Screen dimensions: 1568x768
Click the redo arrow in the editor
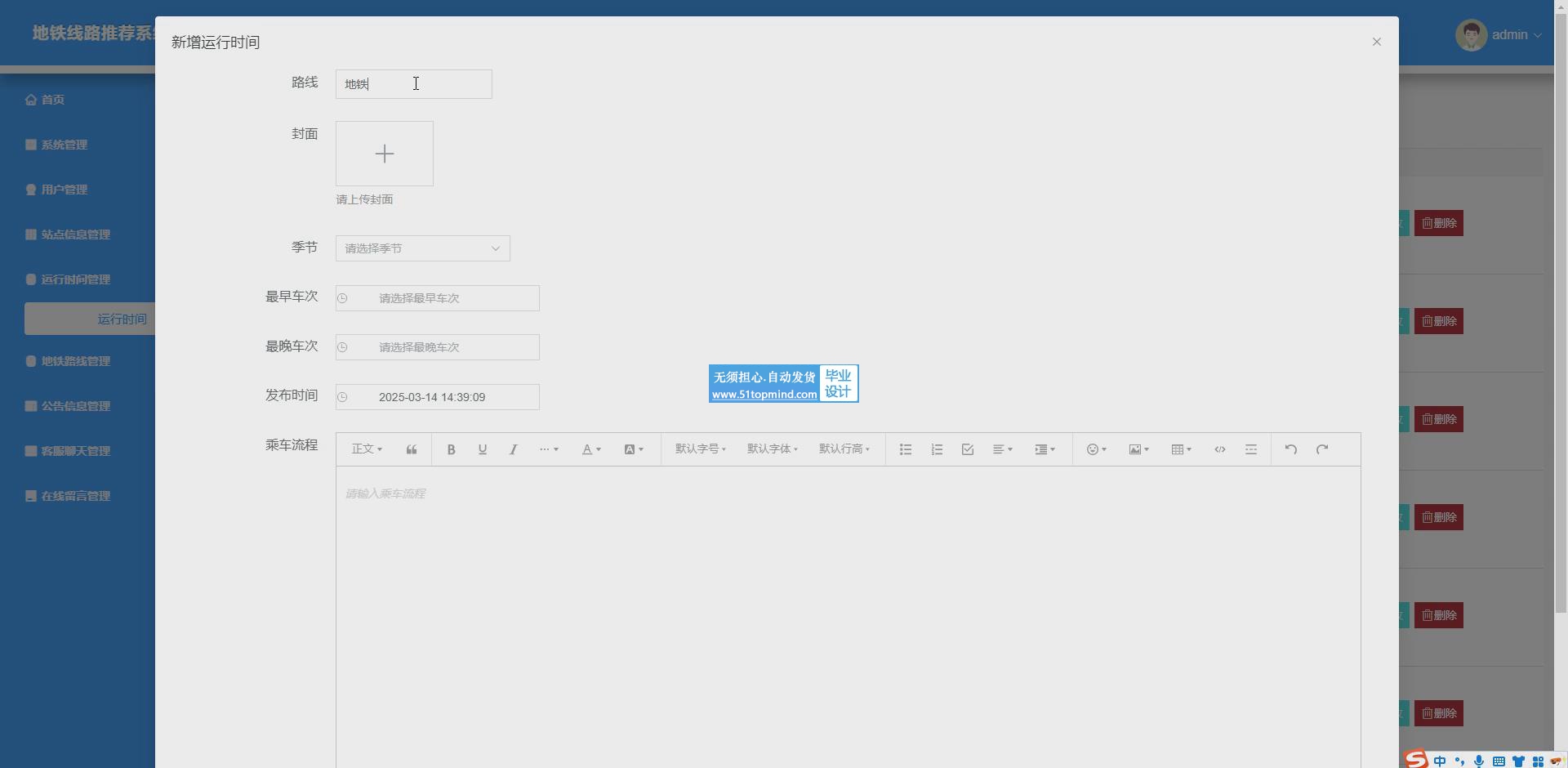pyautogui.click(x=1322, y=449)
